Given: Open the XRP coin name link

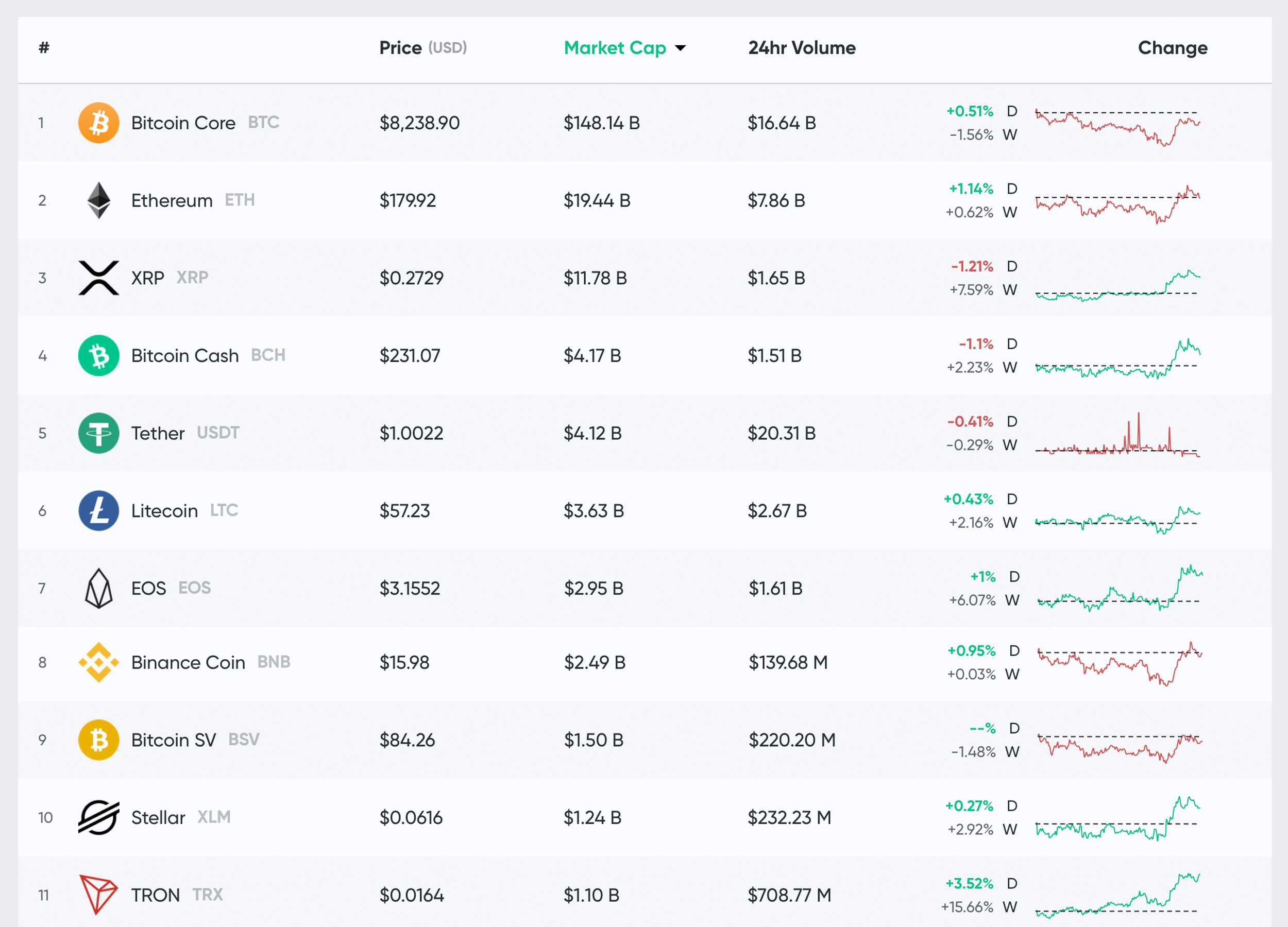Looking at the screenshot, I should [x=148, y=278].
